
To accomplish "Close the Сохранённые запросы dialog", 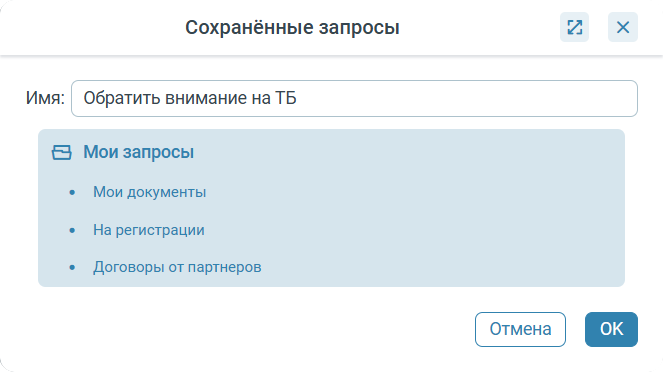I will (623, 27).
